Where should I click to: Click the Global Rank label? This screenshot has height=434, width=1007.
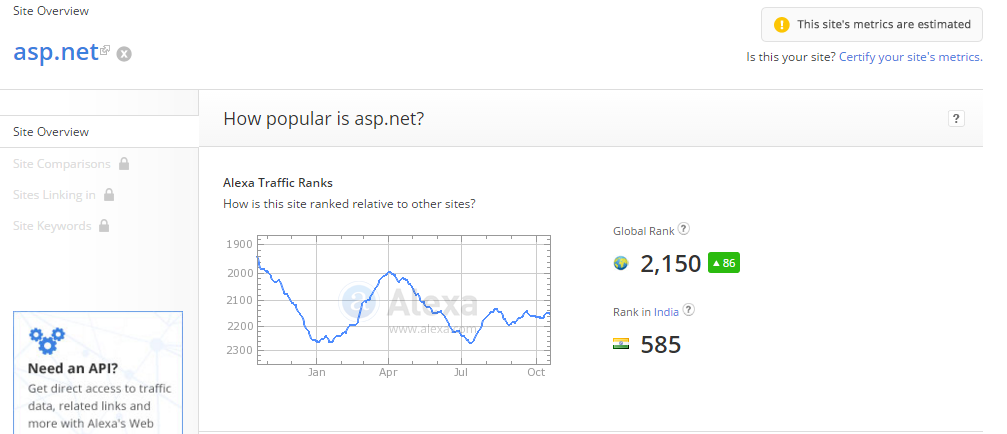[x=644, y=230]
